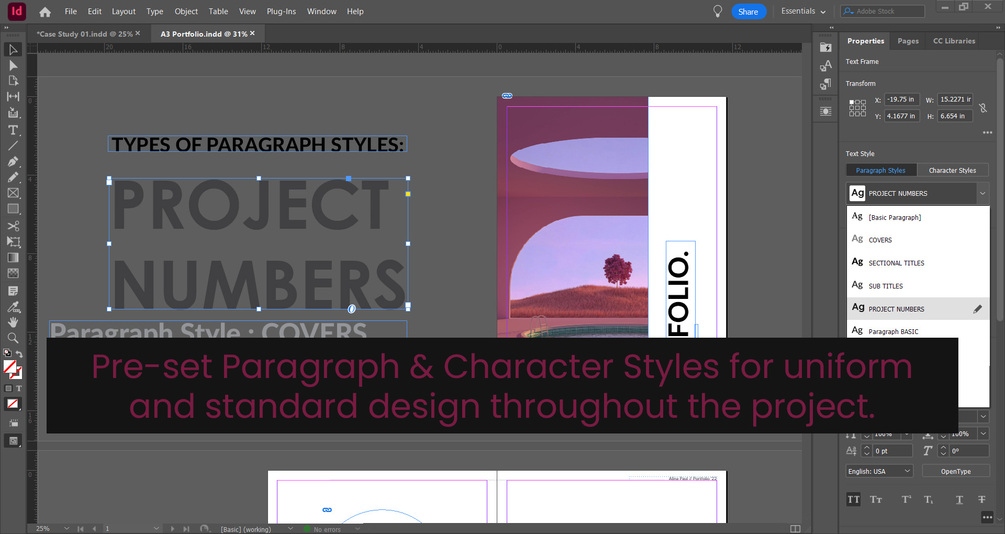Select the Direct Selection tool
The height and width of the screenshot is (534, 1005).
(13, 65)
